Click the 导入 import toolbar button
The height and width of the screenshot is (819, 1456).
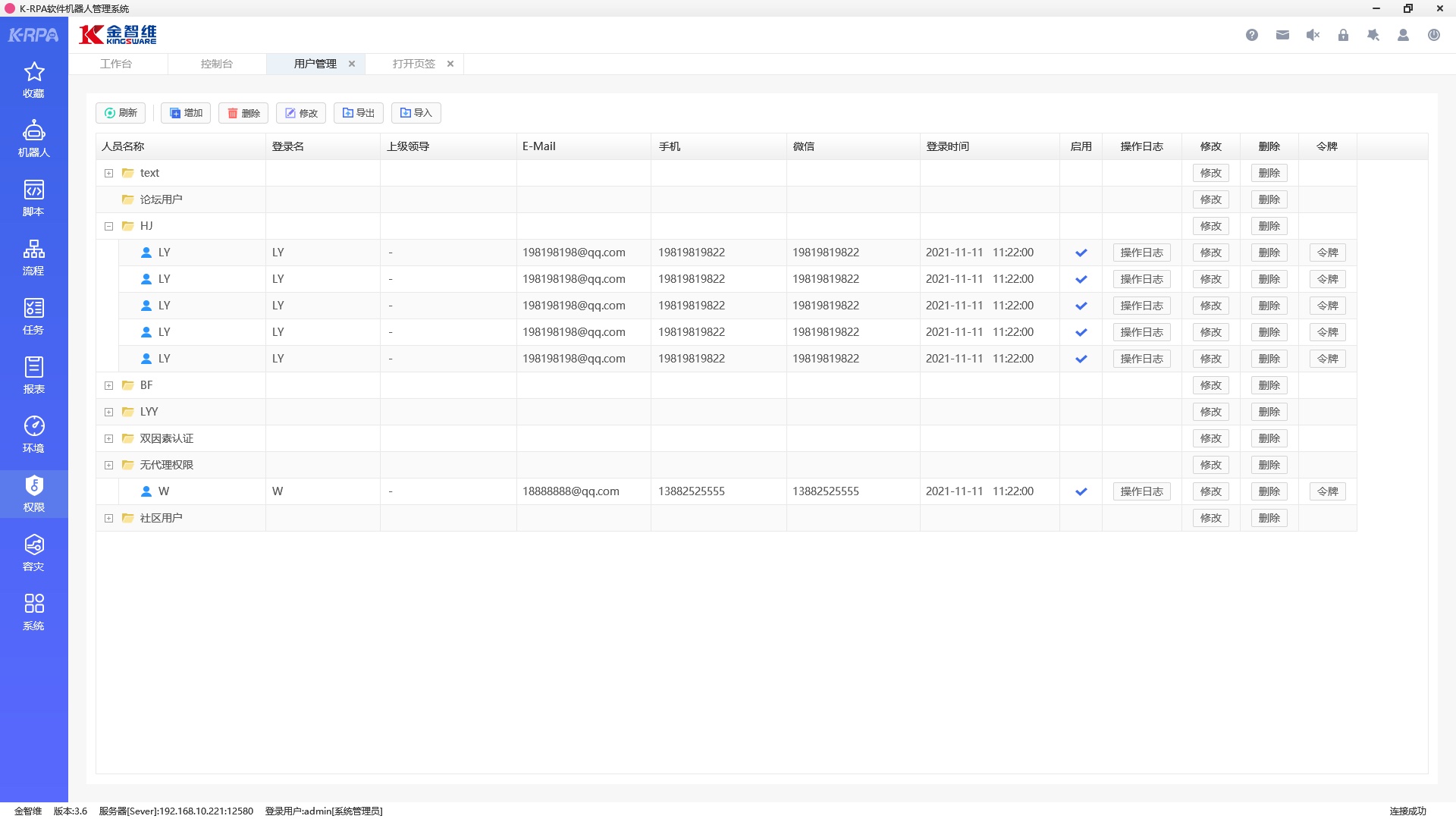[416, 113]
